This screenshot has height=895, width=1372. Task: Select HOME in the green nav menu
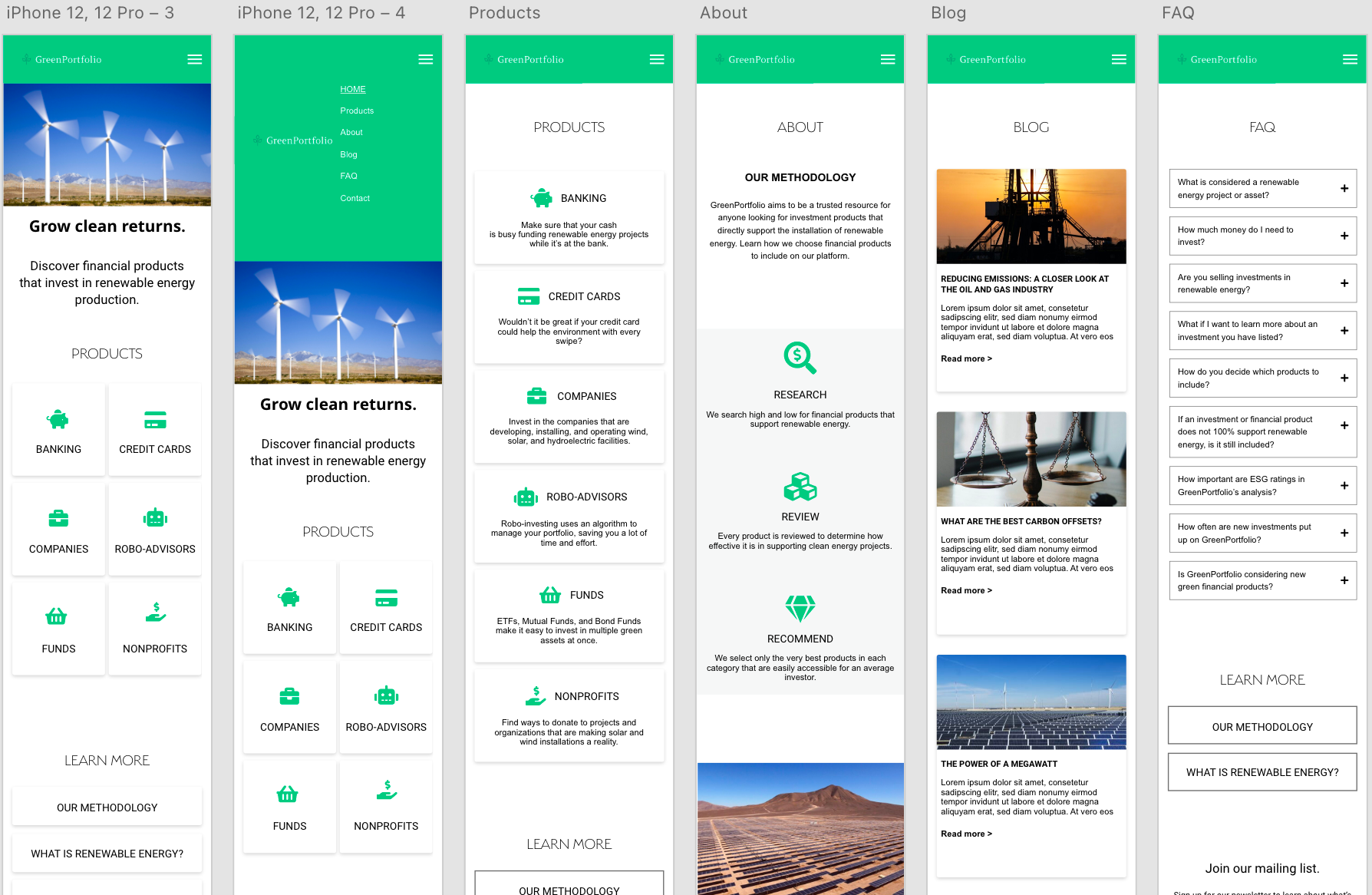click(x=353, y=89)
